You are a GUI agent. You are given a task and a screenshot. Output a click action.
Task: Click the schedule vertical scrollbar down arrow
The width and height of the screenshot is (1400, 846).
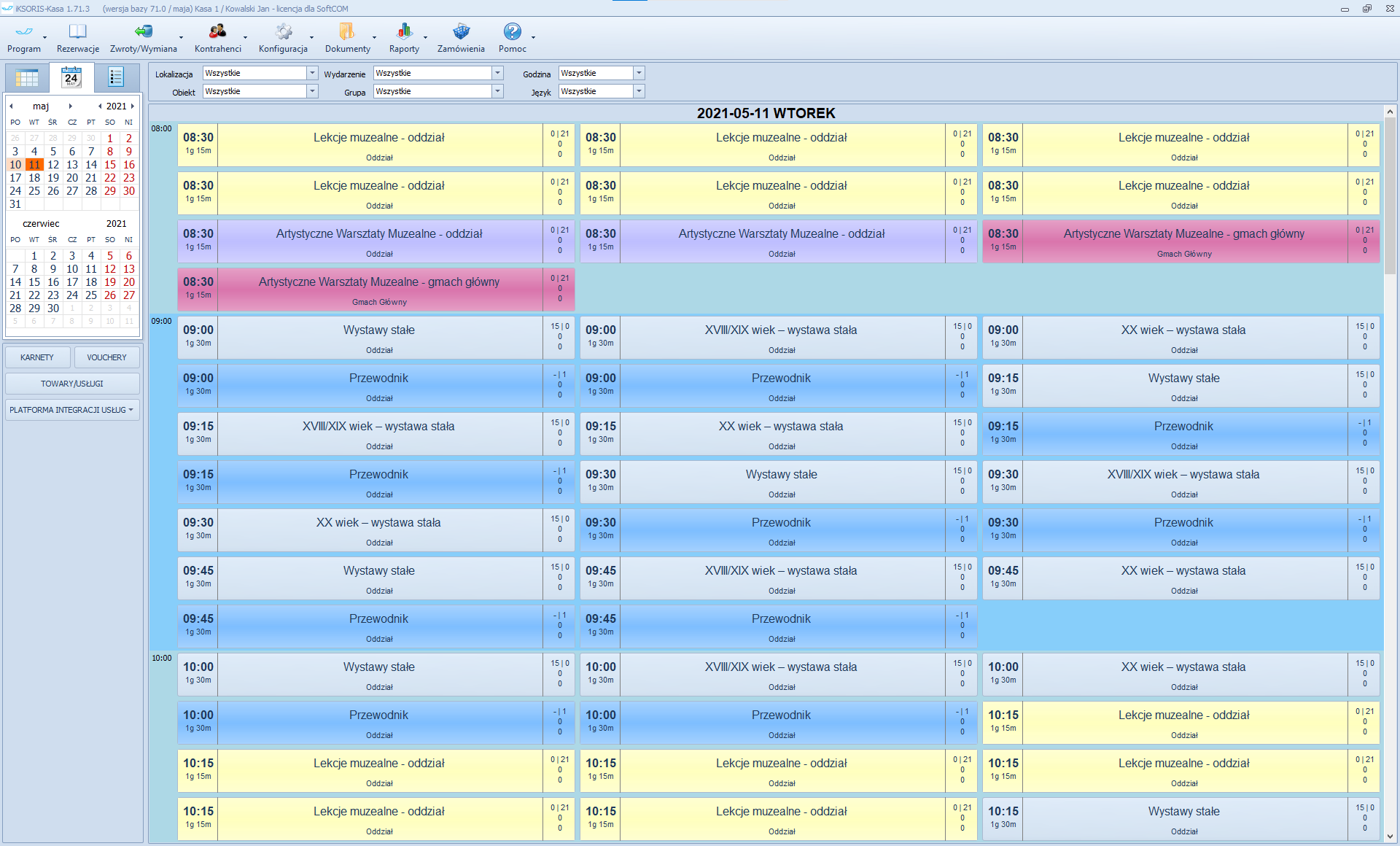tap(1390, 837)
